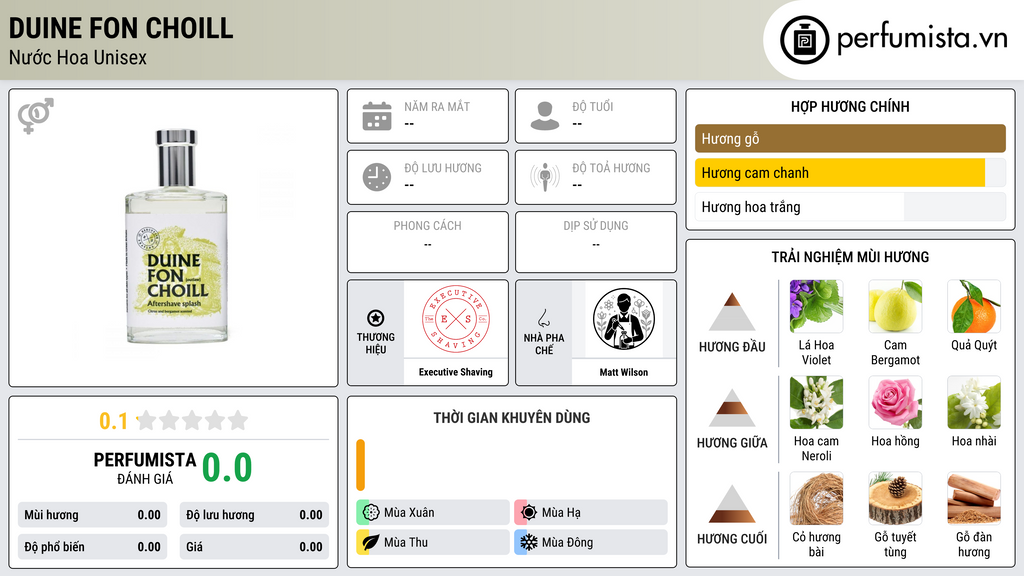This screenshot has width=1024, height=576.
Task: Select the Quả Quýt note image
Action: coord(974,306)
